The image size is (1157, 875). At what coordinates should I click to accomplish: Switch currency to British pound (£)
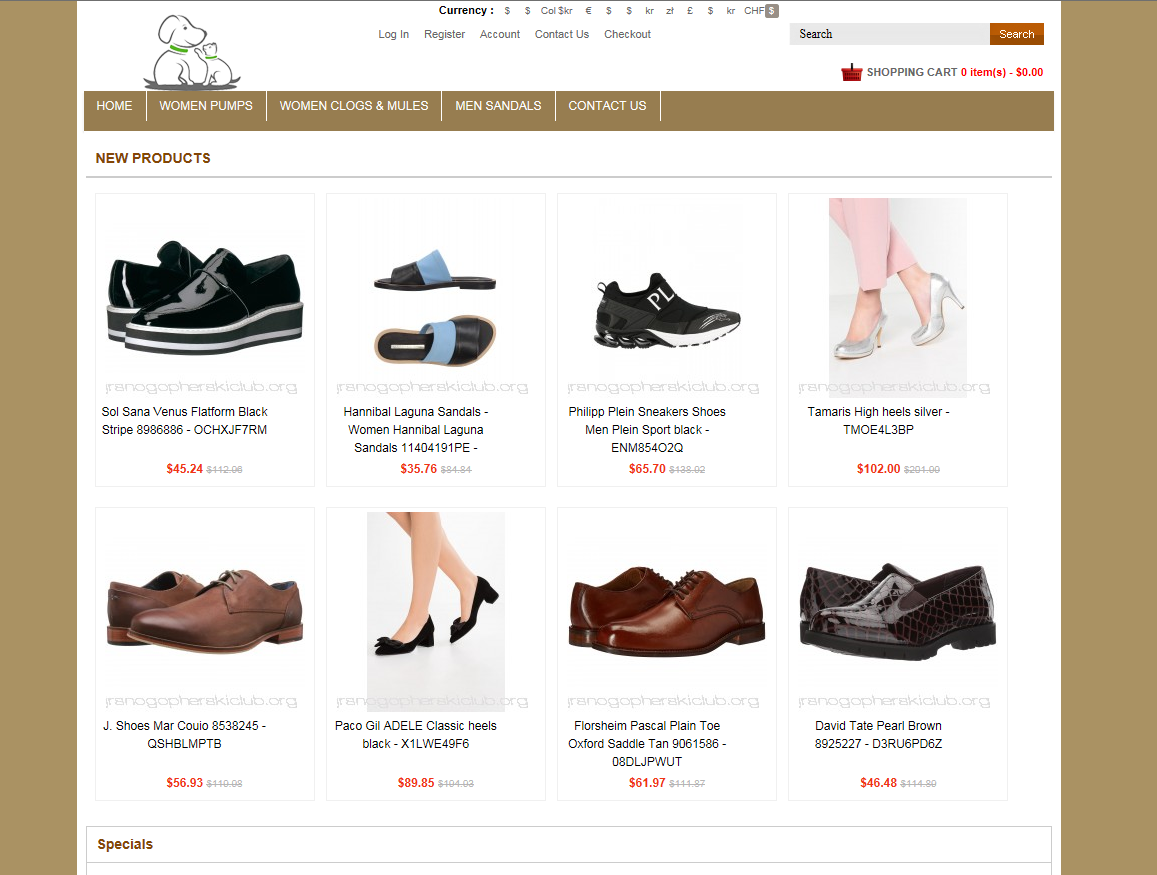pyautogui.click(x=690, y=11)
